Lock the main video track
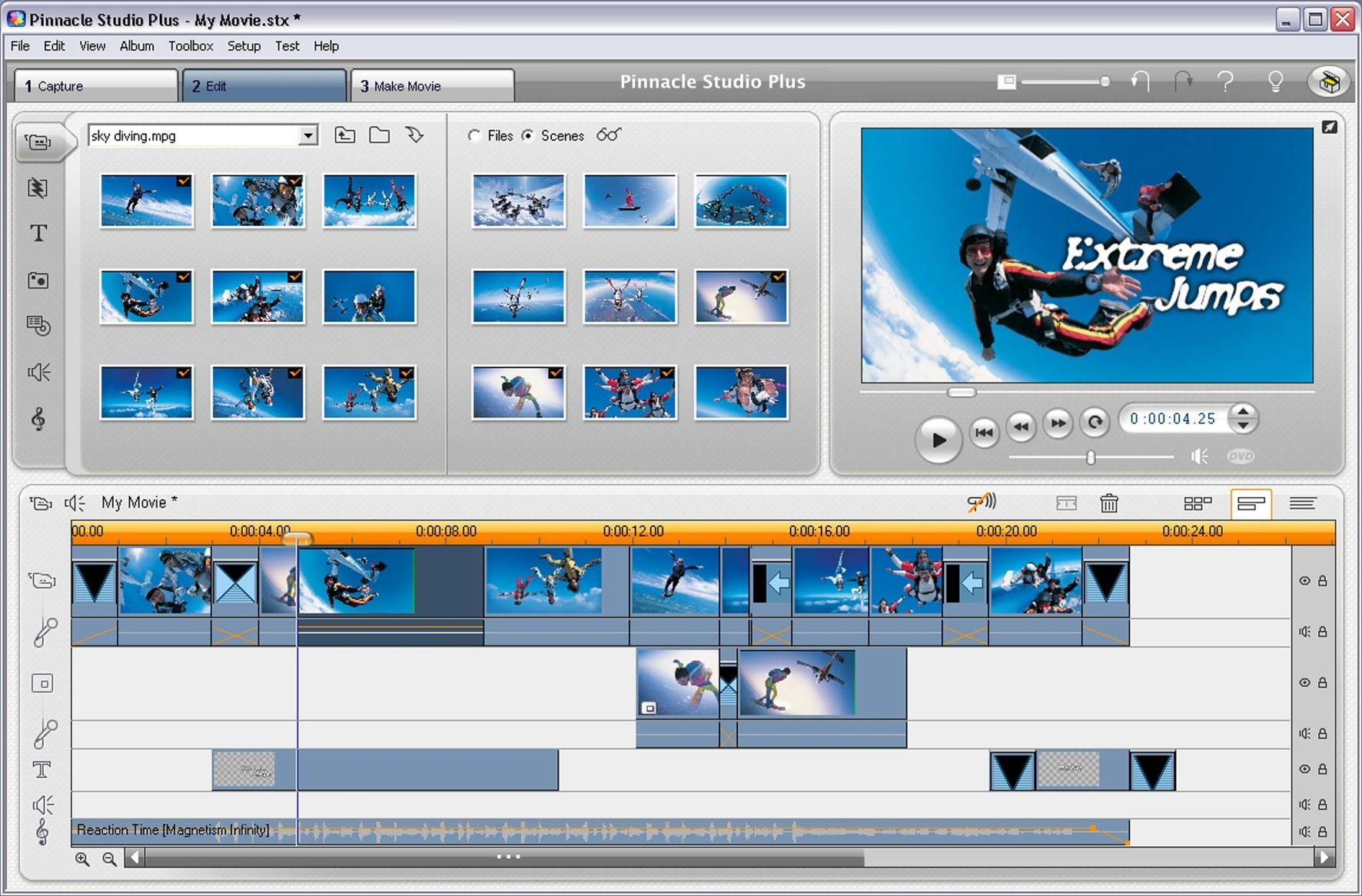 [x=1323, y=581]
